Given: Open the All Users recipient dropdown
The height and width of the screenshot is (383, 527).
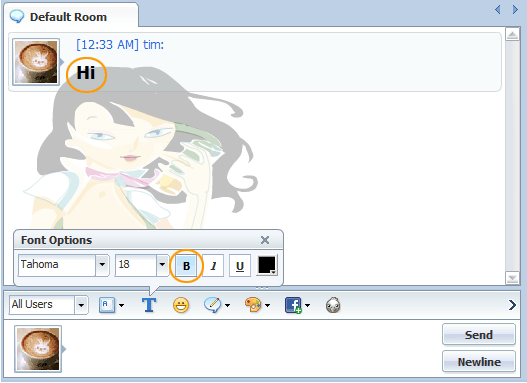Looking at the screenshot, I should (x=81, y=305).
